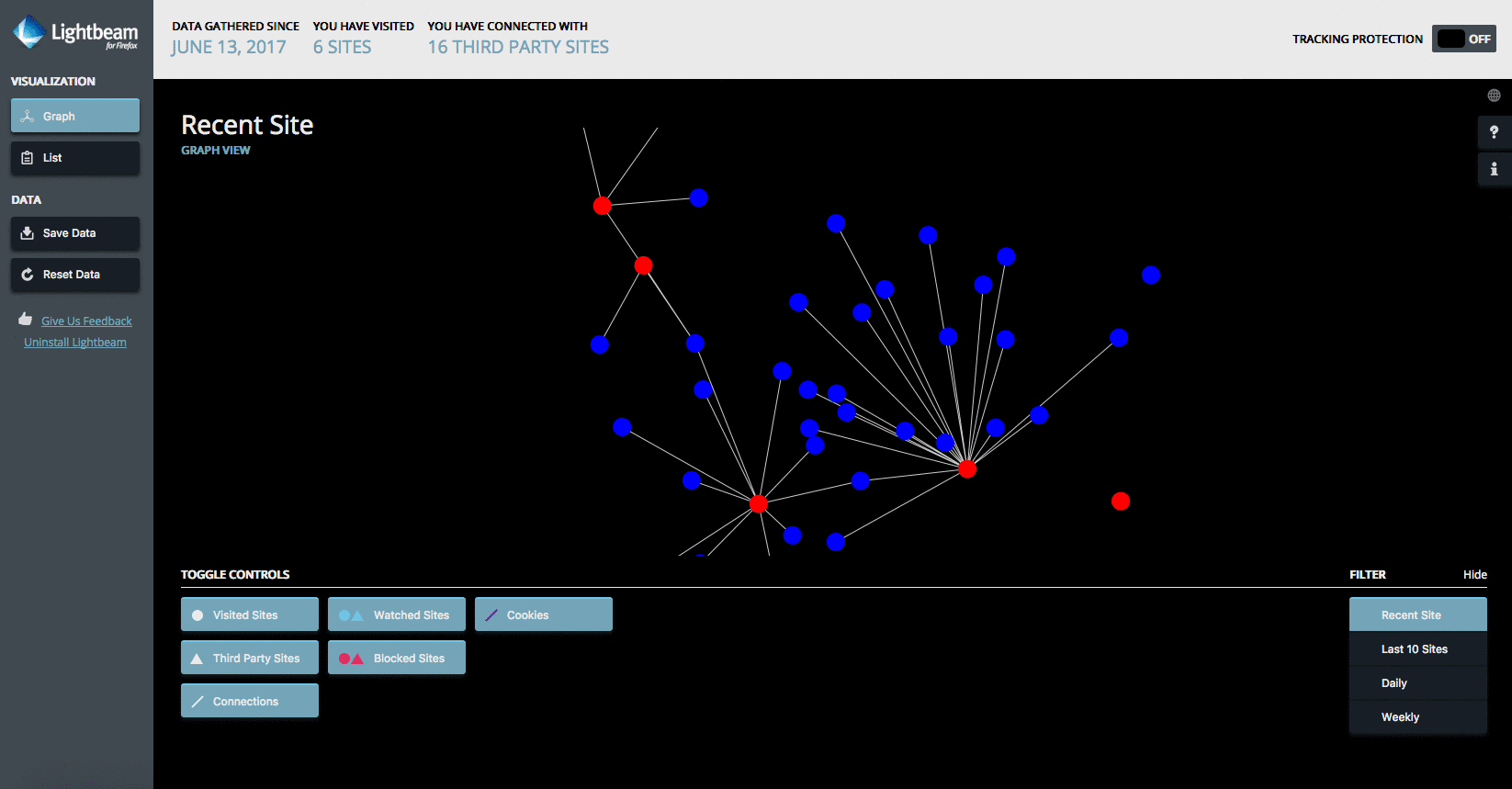The image size is (1512, 789).
Task: Click the Save Data download icon
Action: click(x=28, y=233)
